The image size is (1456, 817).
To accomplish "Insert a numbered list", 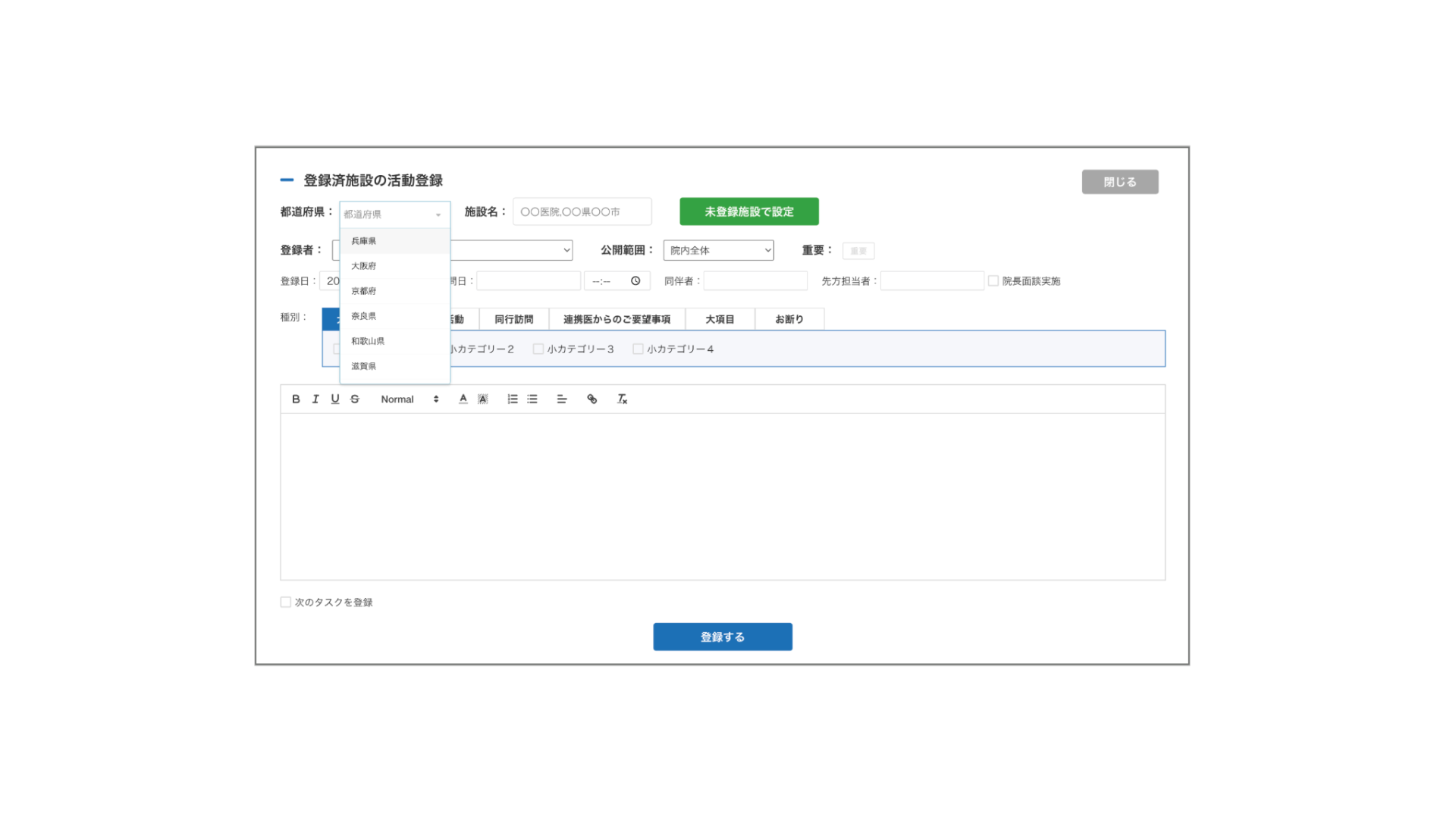I will 513,399.
